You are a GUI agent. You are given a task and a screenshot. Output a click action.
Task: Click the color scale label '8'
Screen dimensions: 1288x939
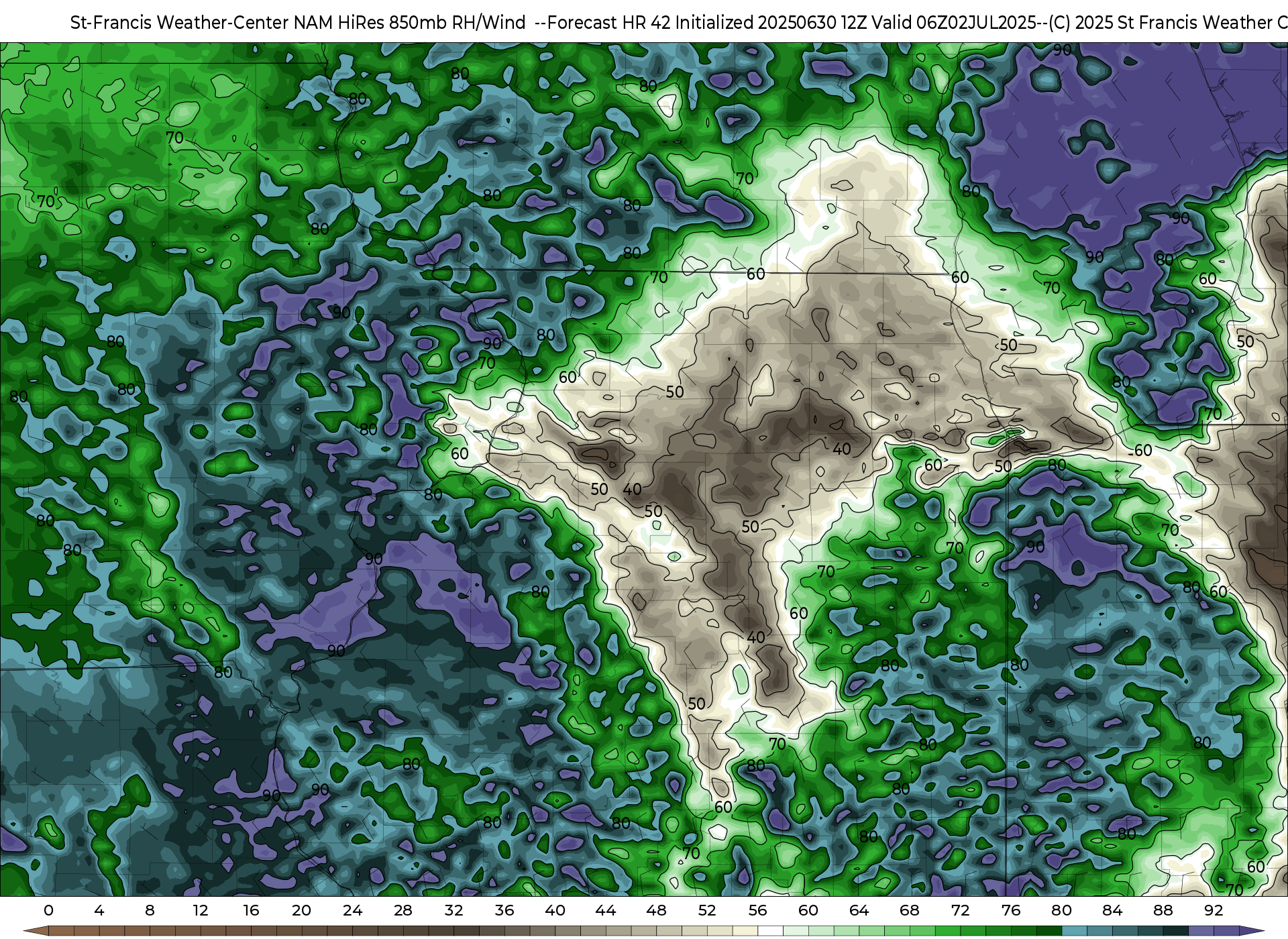click(150, 910)
